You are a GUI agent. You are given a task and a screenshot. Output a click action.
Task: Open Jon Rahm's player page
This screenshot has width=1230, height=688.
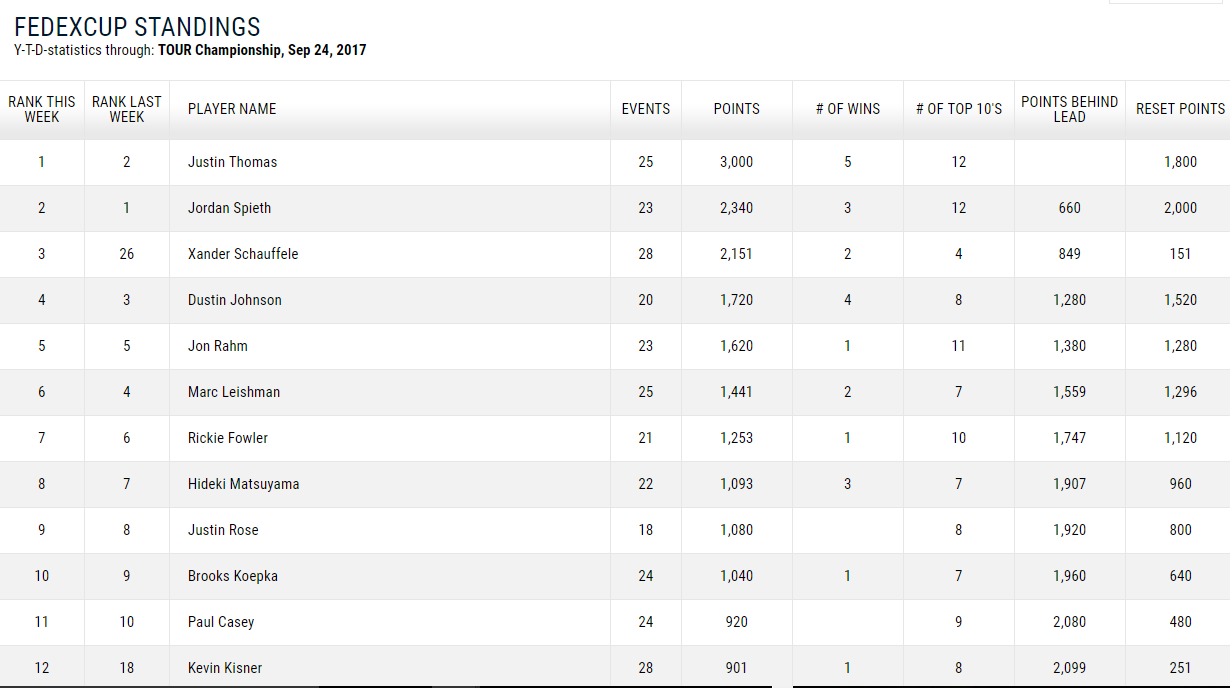[218, 346]
